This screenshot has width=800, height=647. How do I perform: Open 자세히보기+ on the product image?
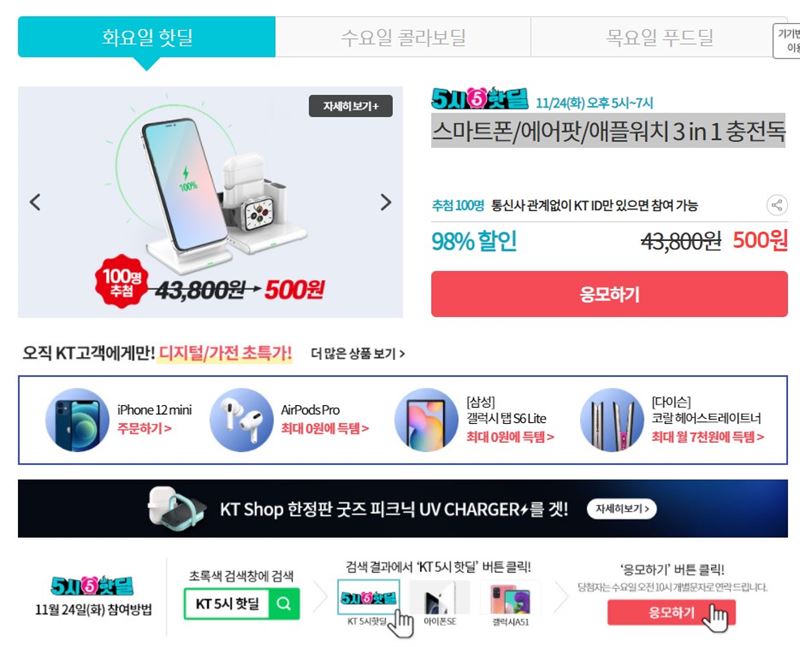[351, 106]
